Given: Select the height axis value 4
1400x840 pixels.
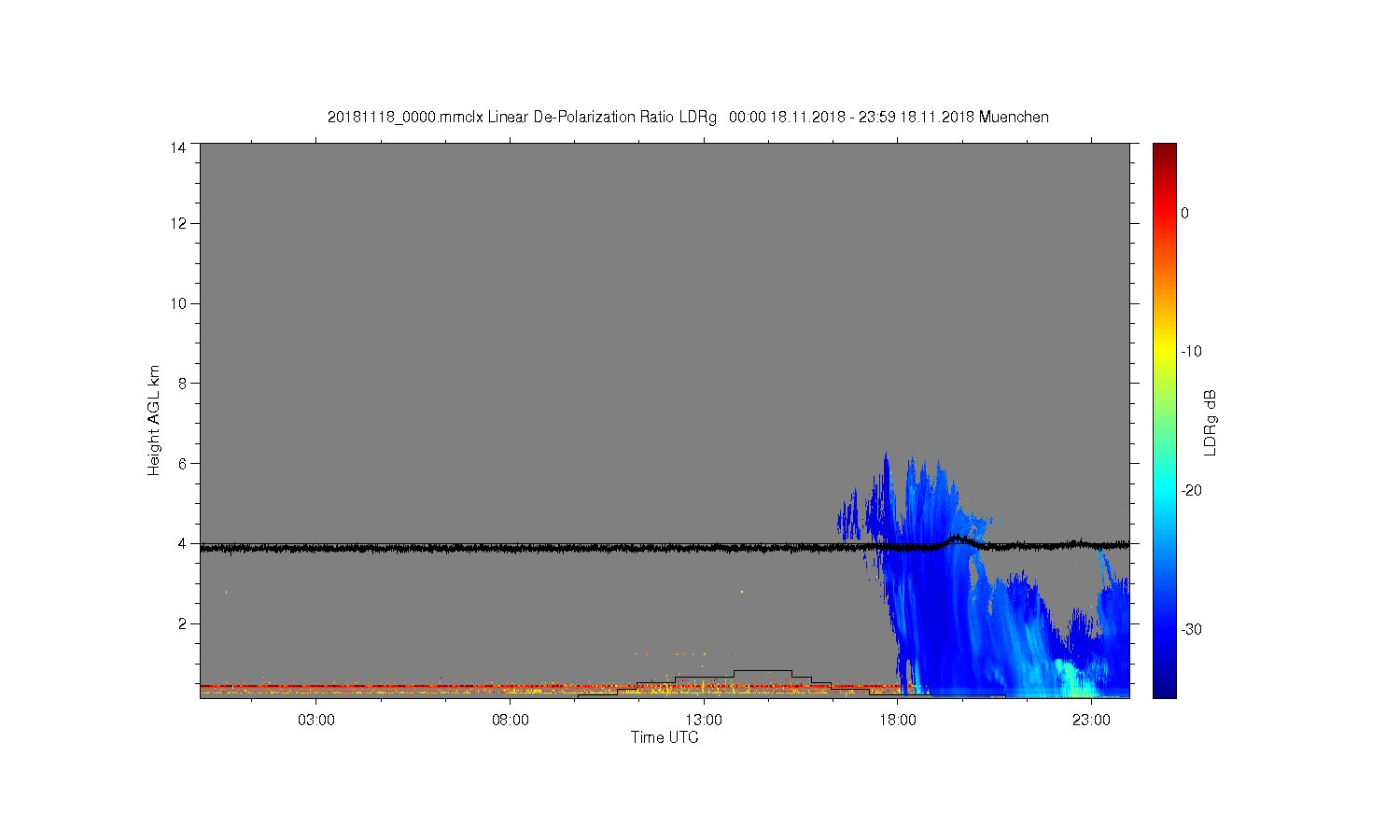Looking at the screenshot, I should tap(182, 543).
